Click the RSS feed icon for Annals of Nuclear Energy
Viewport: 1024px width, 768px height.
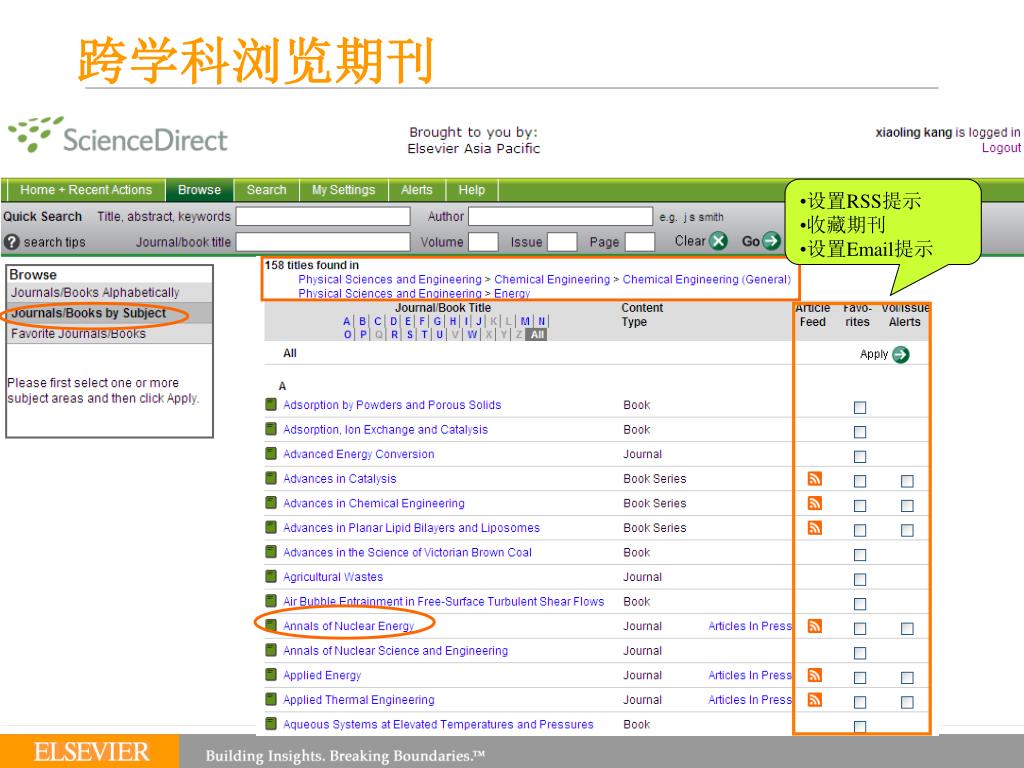click(x=814, y=626)
